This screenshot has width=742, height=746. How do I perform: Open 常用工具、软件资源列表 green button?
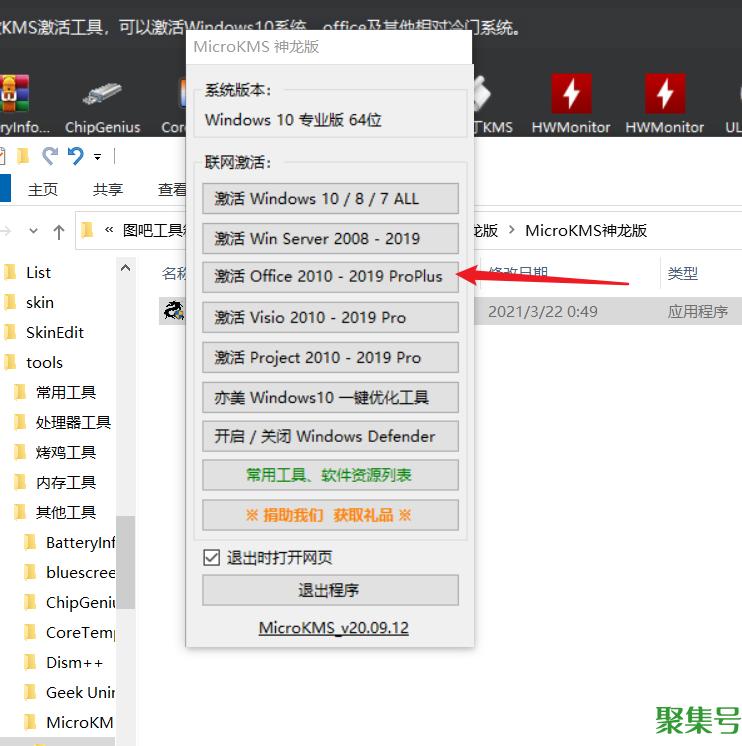point(330,475)
